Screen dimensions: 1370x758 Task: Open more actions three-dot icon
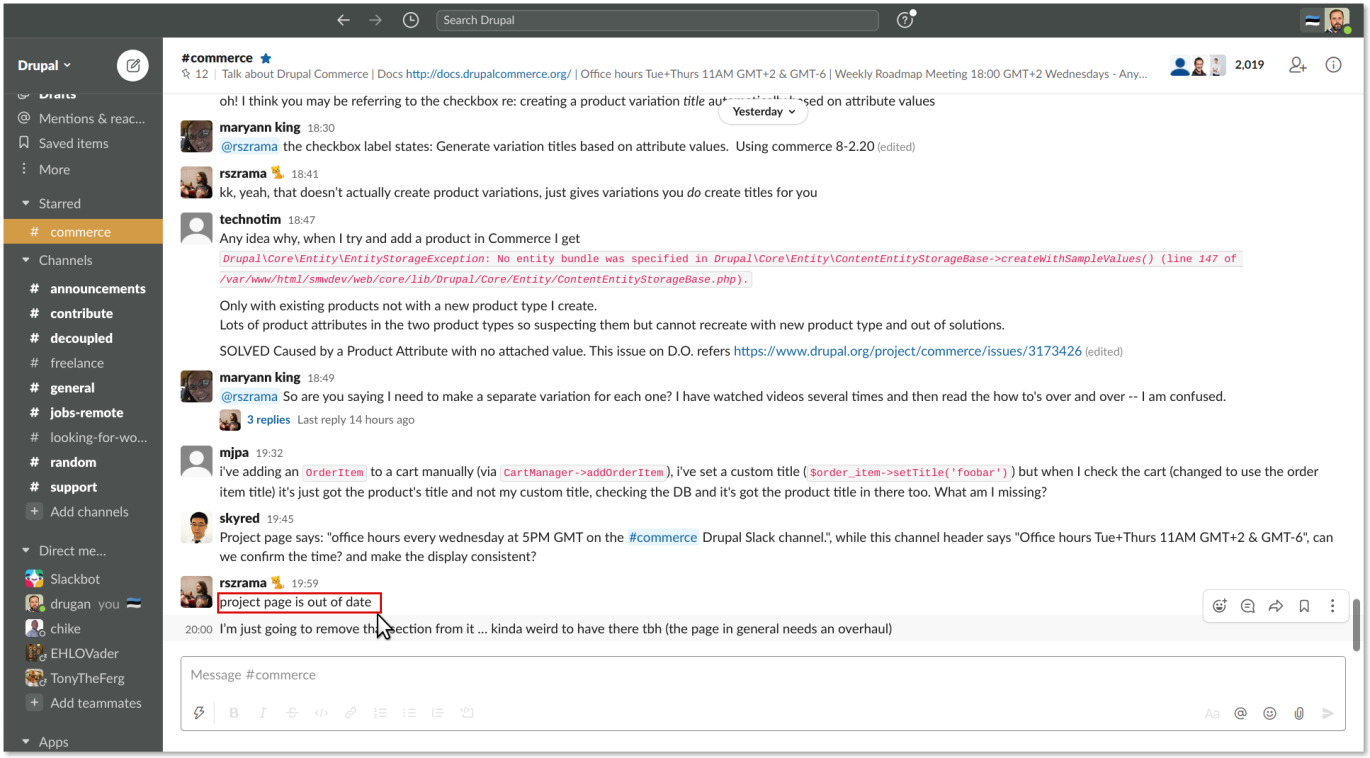[x=1332, y=606]
